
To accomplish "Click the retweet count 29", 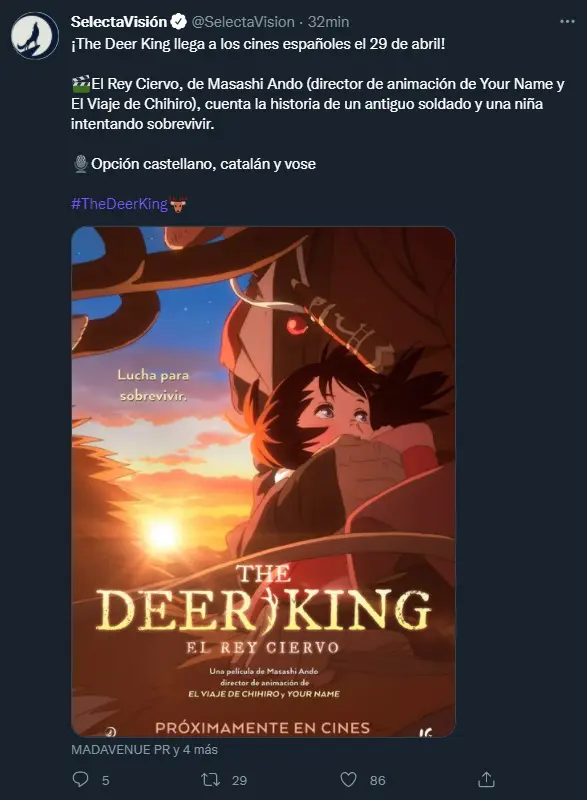I will click(x=239, y=780).
